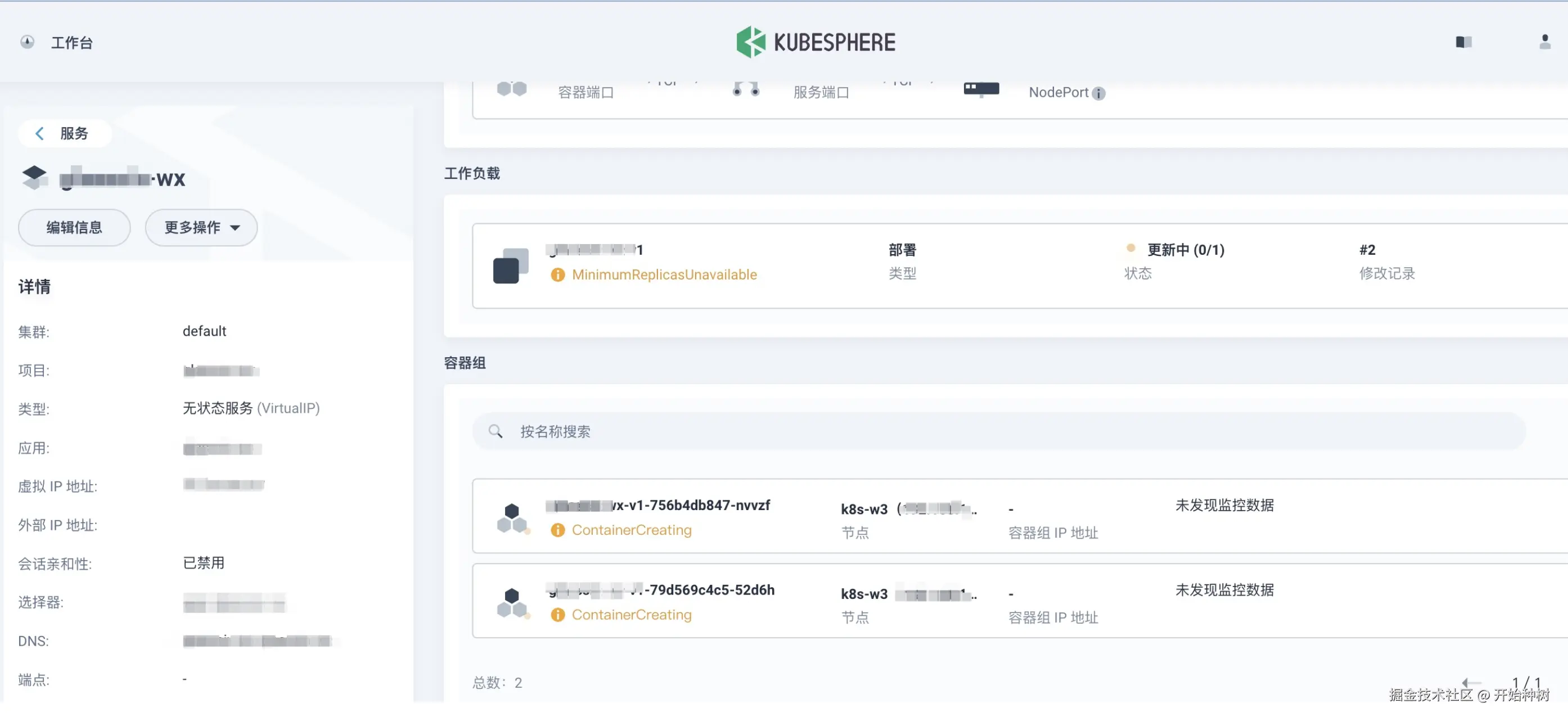
Task: Click the deployment workload icon
Action: pyautogui.click(x=510, y=266)
